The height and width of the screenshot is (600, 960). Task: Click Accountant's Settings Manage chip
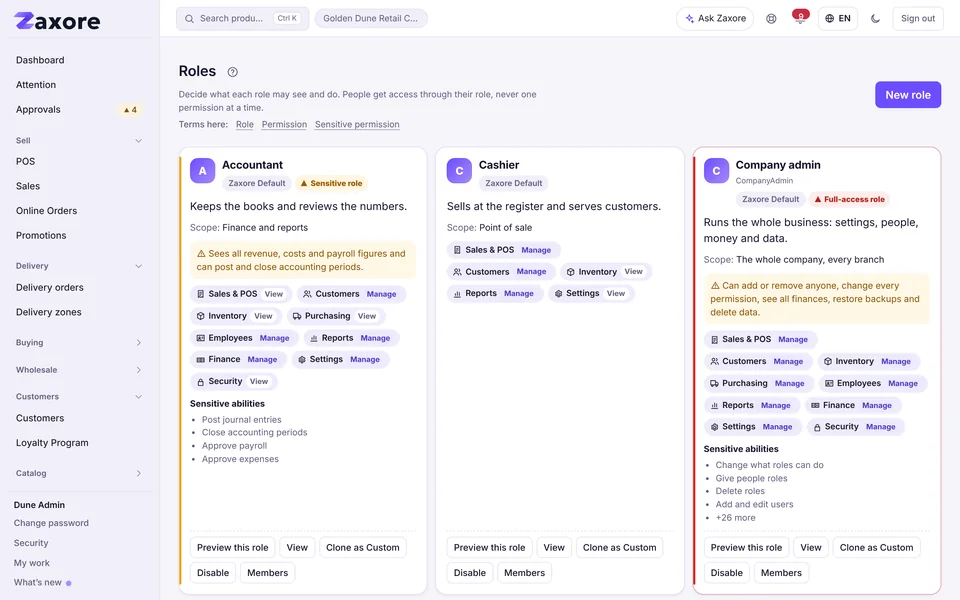point(340,359)
